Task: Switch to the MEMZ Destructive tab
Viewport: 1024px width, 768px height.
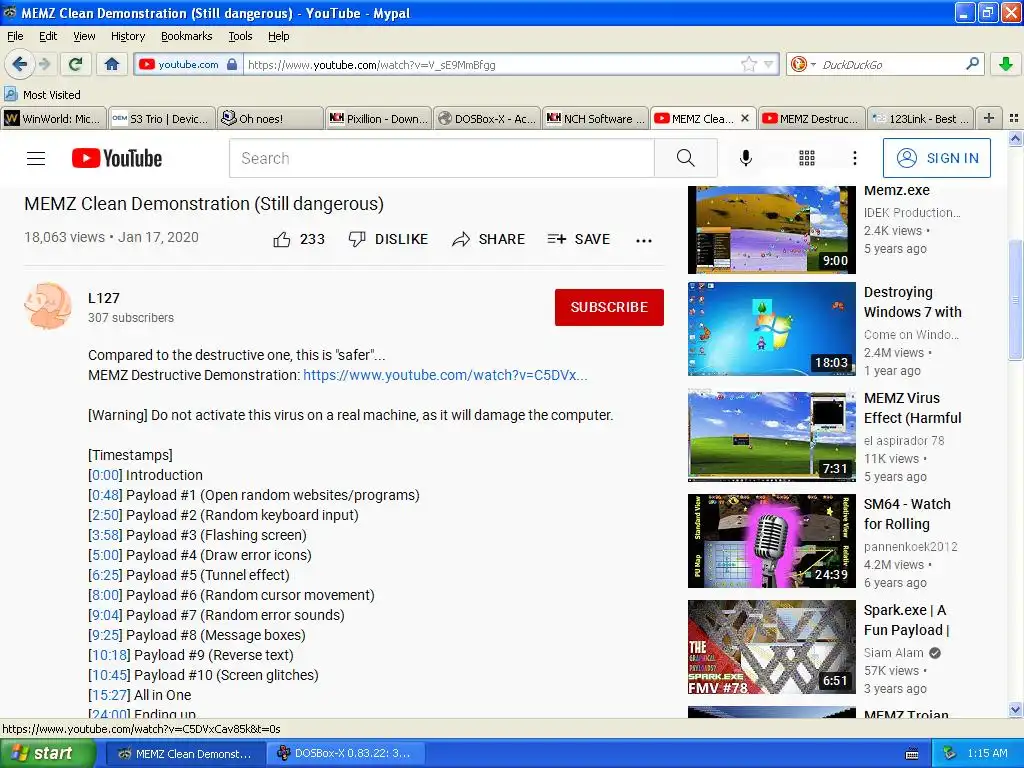Action: 812,118
